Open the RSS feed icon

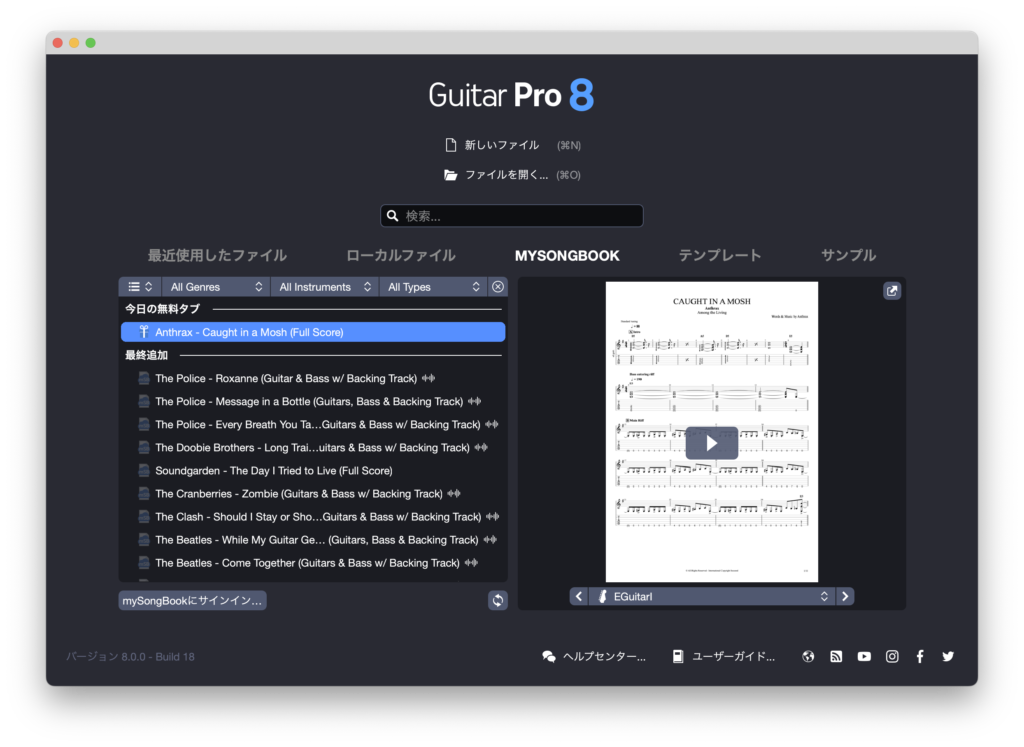click(836, 657)
